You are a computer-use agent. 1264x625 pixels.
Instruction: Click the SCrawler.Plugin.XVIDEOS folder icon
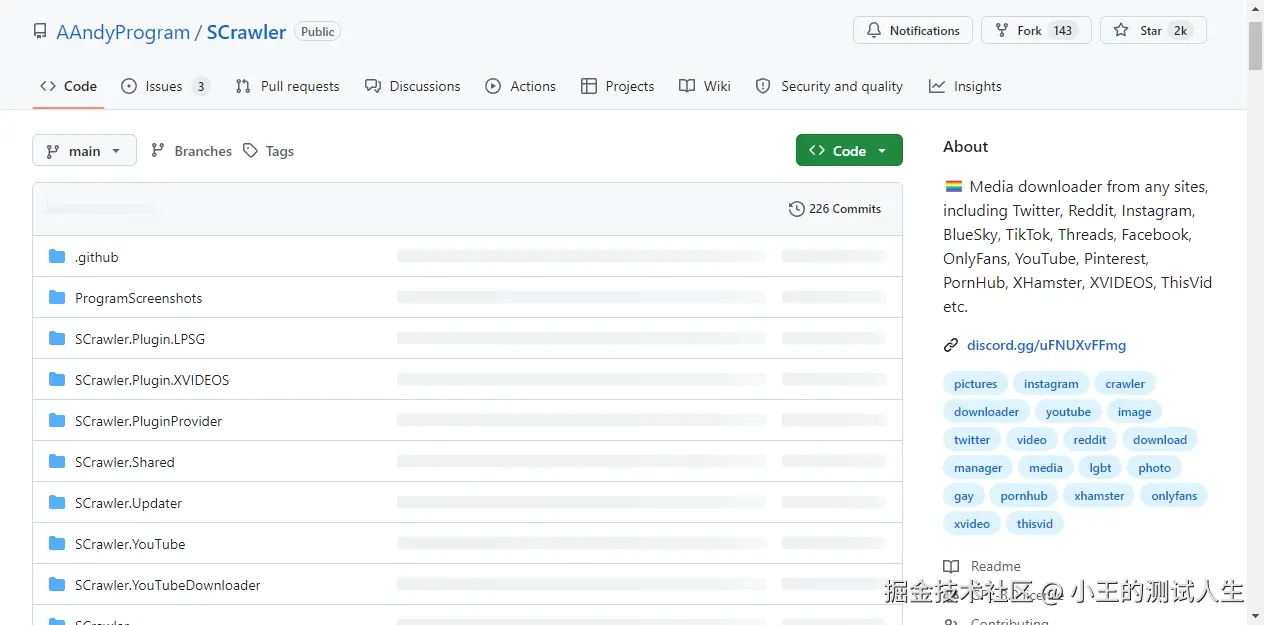coord(57,380)
